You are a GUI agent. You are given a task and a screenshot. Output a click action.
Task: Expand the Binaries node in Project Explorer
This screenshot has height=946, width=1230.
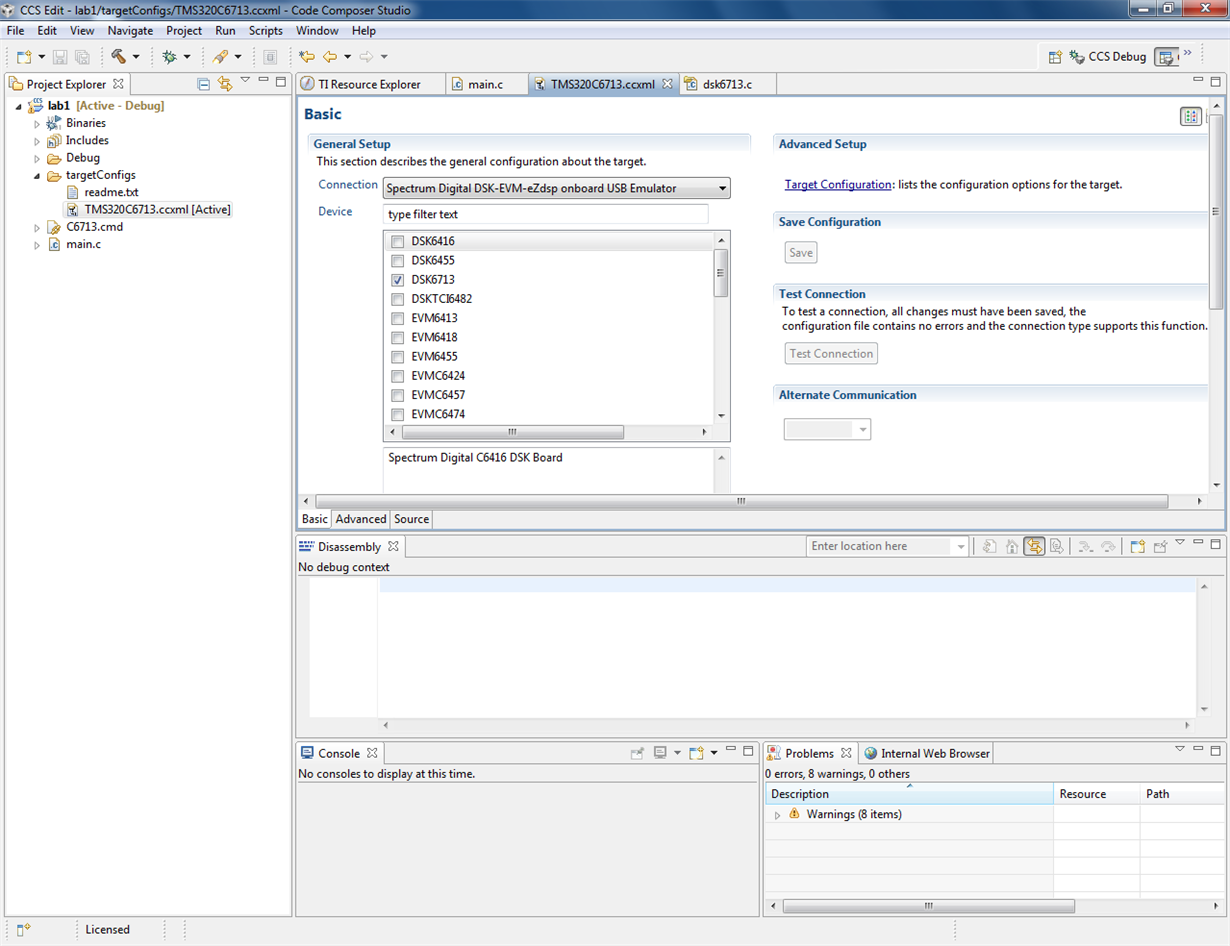coord(37,122)
